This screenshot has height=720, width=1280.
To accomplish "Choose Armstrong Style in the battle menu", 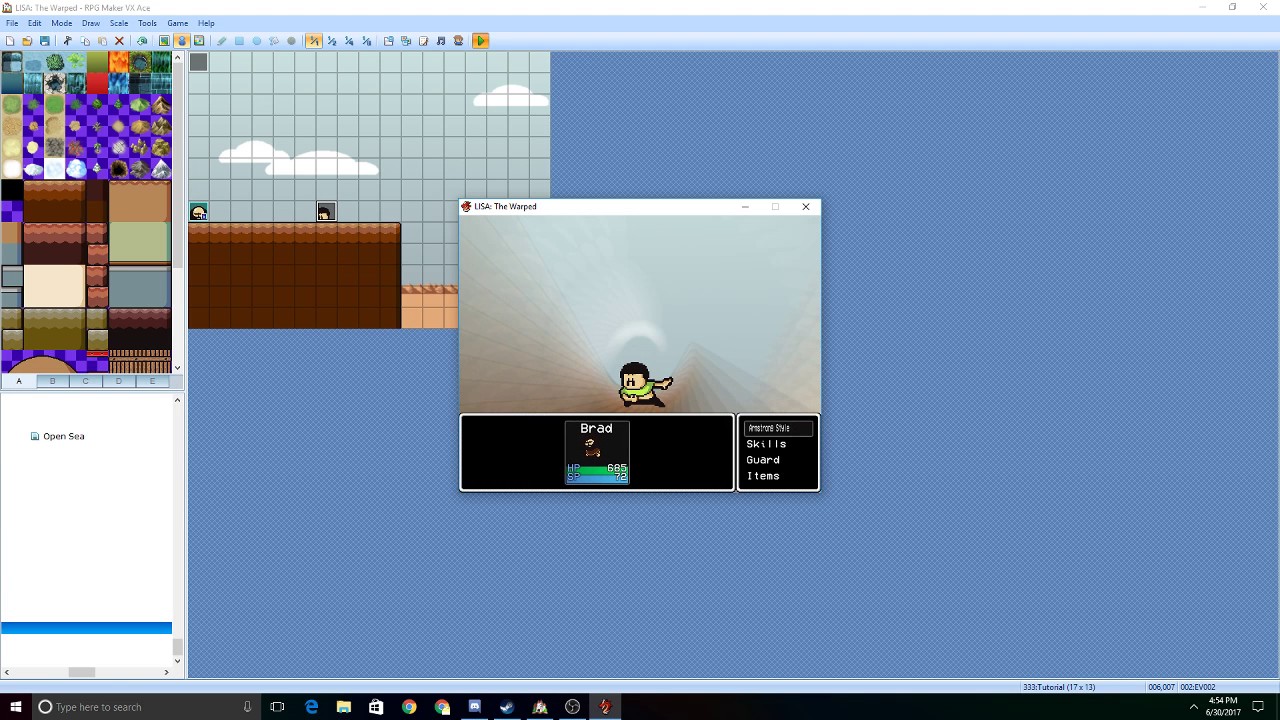I will [778, 428].
